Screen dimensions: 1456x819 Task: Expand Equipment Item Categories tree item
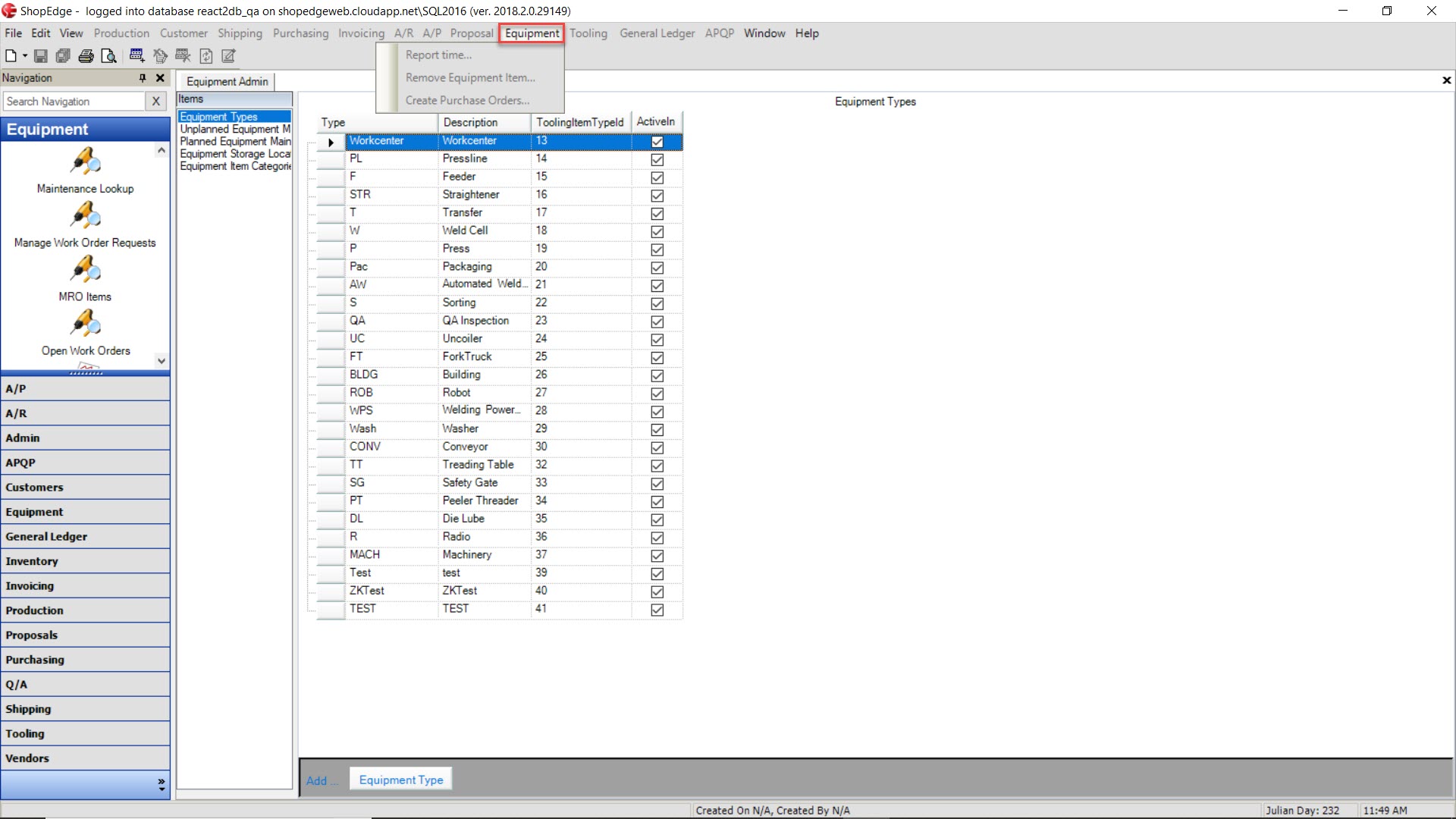click(x=236, y=166)
